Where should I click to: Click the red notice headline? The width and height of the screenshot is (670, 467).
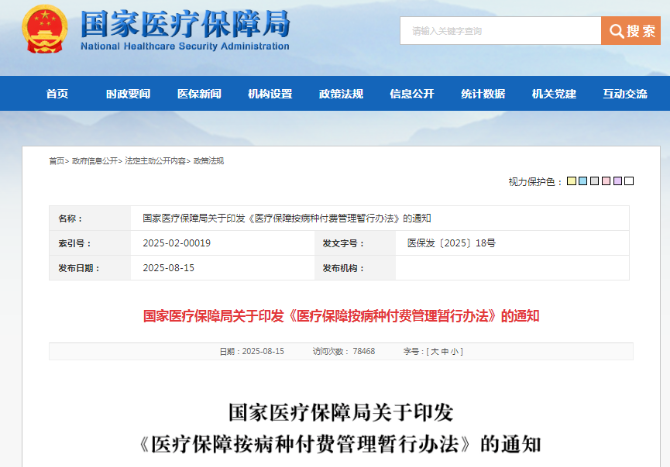tap(341, 316)
